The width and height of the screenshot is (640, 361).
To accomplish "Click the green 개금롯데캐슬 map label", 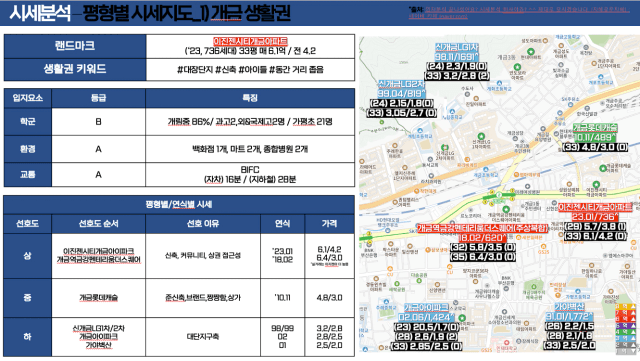I will [x=595, y=128].
